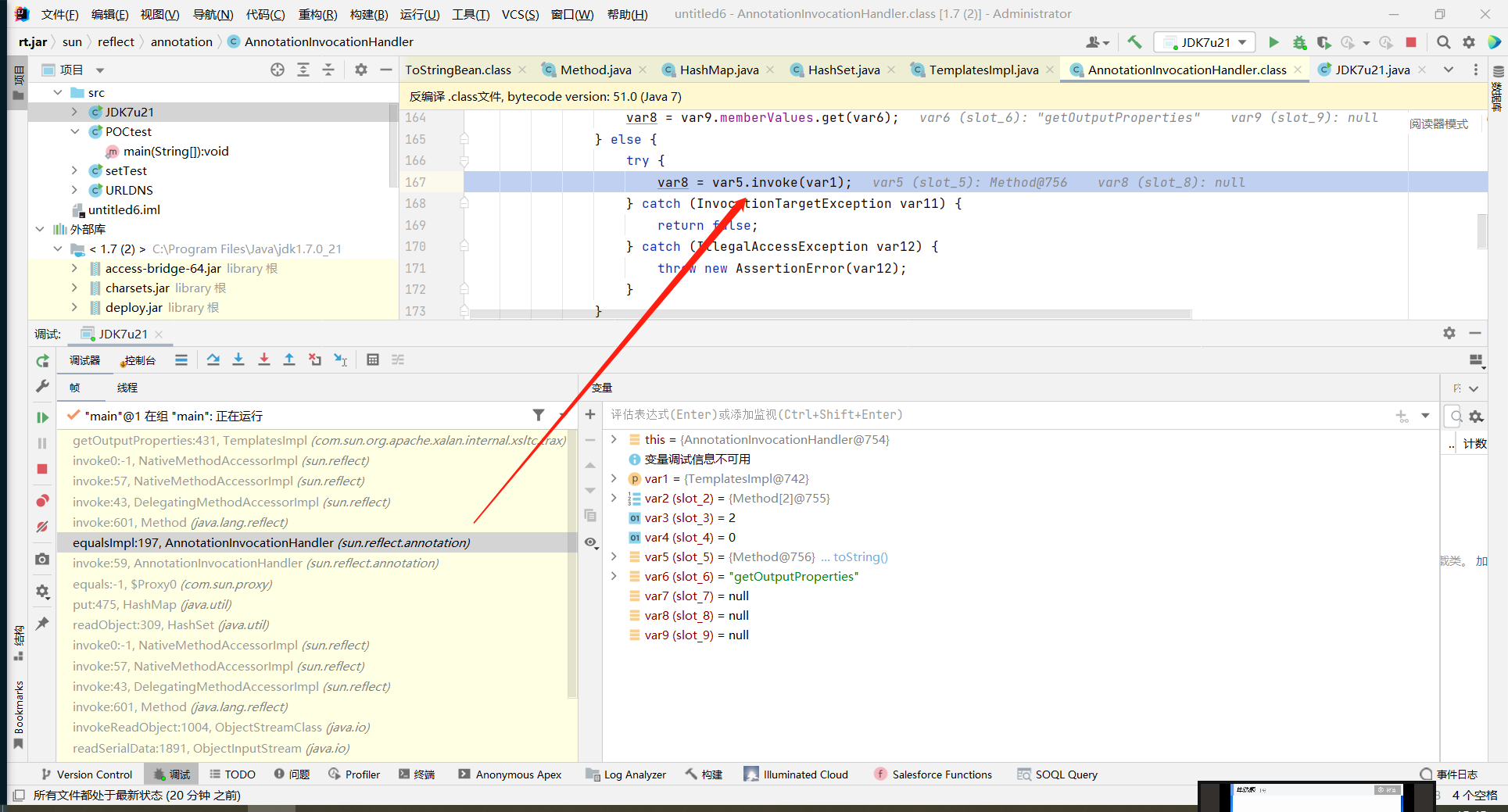Close ToStringBean.class editor tab

tap(522, 70)
